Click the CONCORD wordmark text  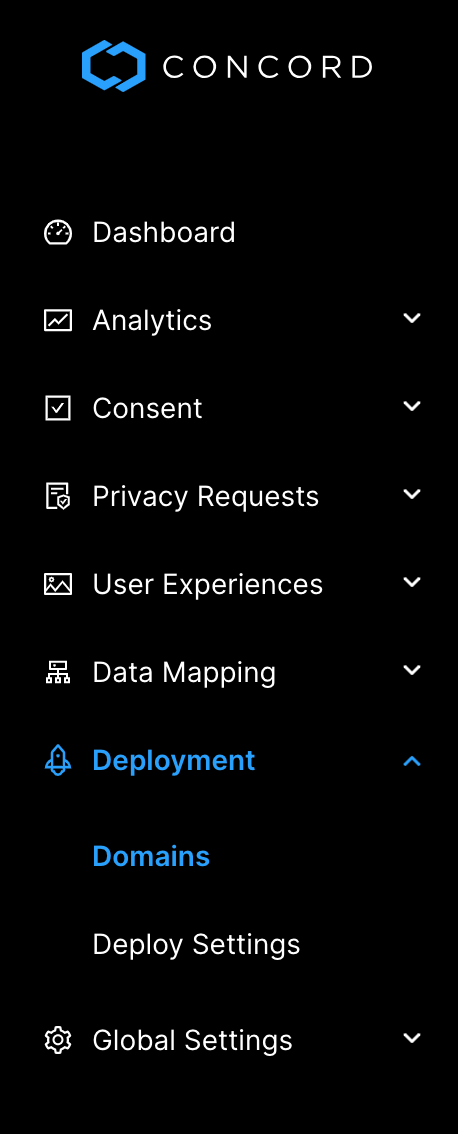(x=267, y=67)
